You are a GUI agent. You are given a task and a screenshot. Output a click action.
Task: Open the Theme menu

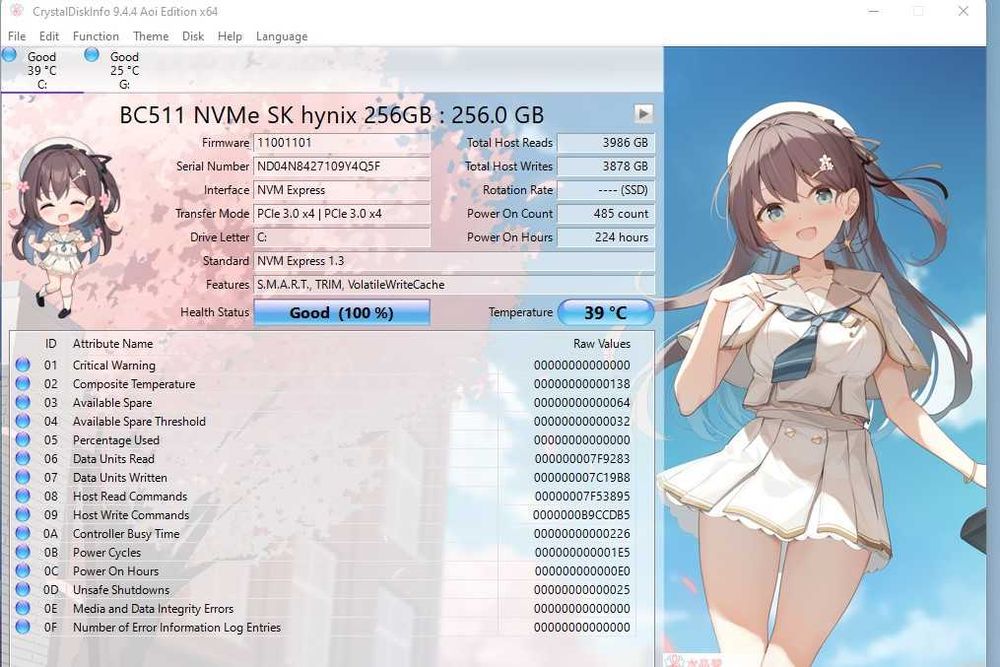pyautogui.click(x=151, y=36)
